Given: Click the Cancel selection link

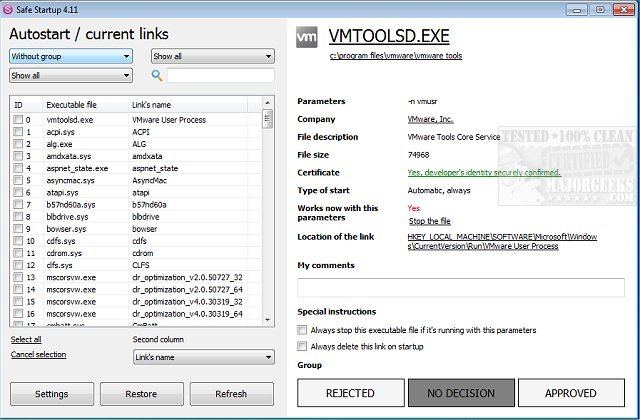Looking at the screenshot, I should [38, 354].
